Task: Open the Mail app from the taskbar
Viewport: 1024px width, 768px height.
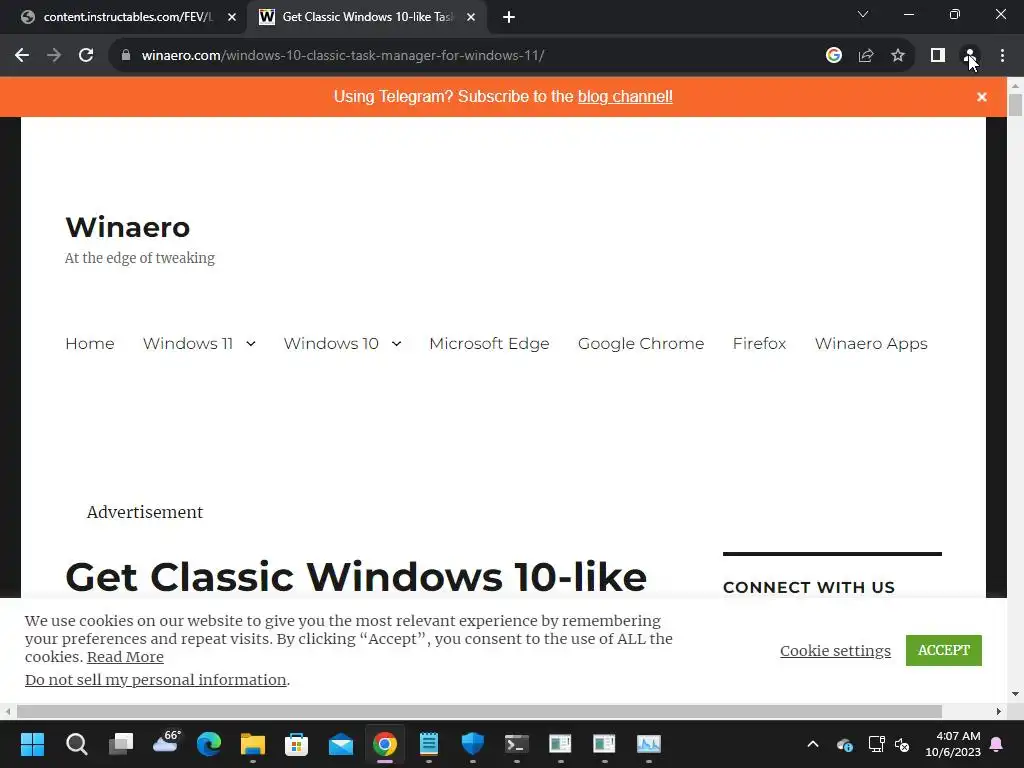Action: [x=341, y=744]
